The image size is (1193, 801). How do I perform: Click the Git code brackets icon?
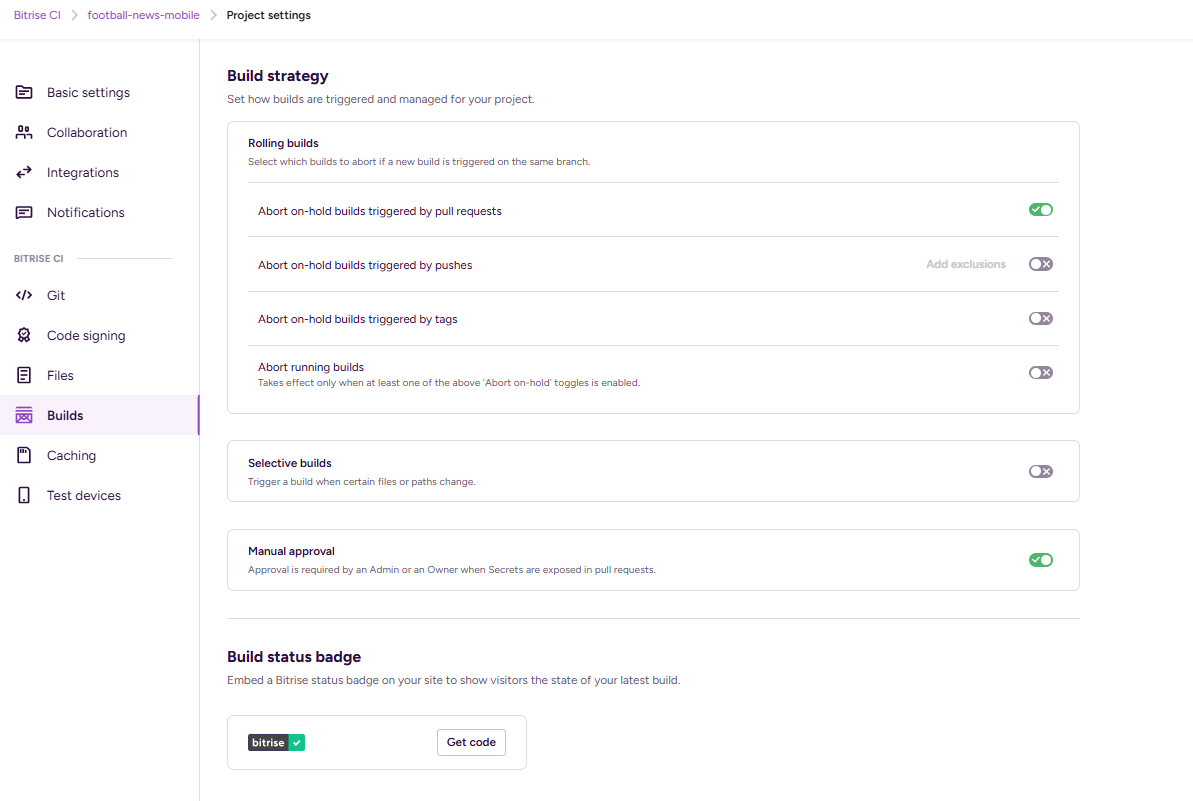coord(25,296)
